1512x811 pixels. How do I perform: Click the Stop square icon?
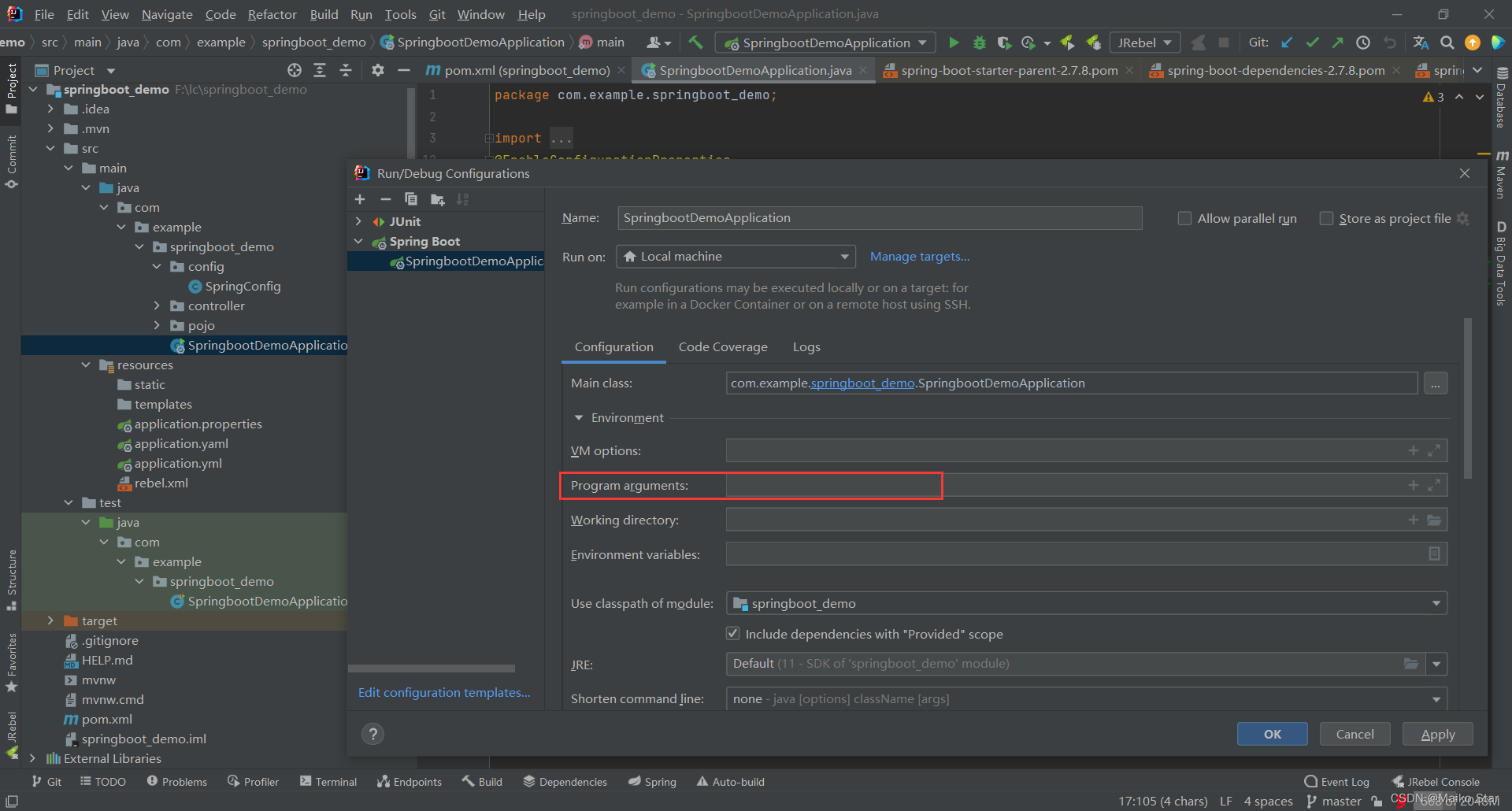point(1224,43)
